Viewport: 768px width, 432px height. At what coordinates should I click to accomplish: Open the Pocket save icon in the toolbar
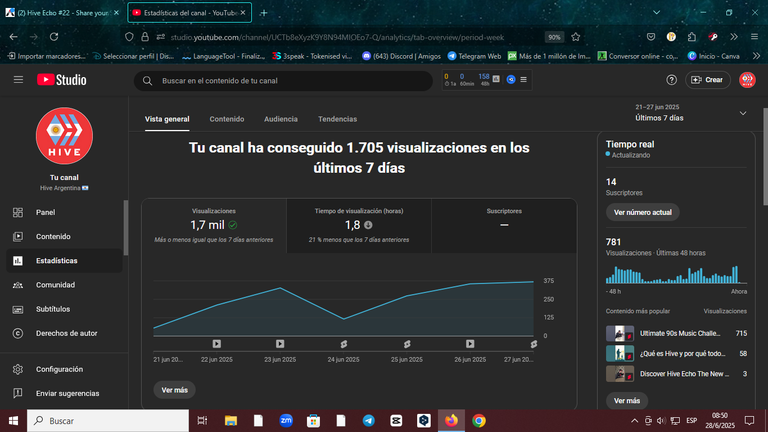click(650, 37)
